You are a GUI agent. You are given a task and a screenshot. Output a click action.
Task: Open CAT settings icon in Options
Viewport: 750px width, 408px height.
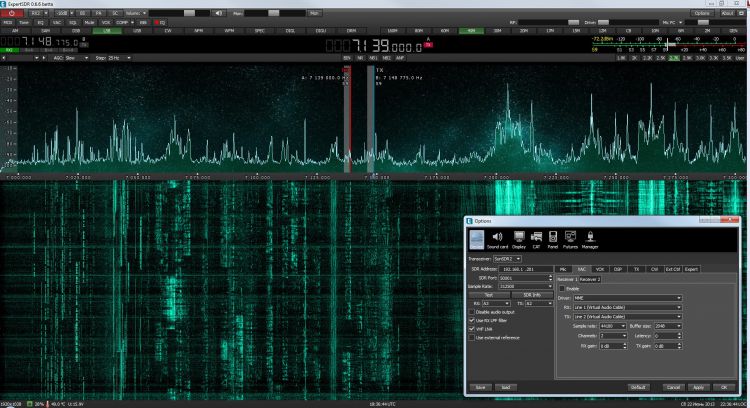click(x=536, y=240)
